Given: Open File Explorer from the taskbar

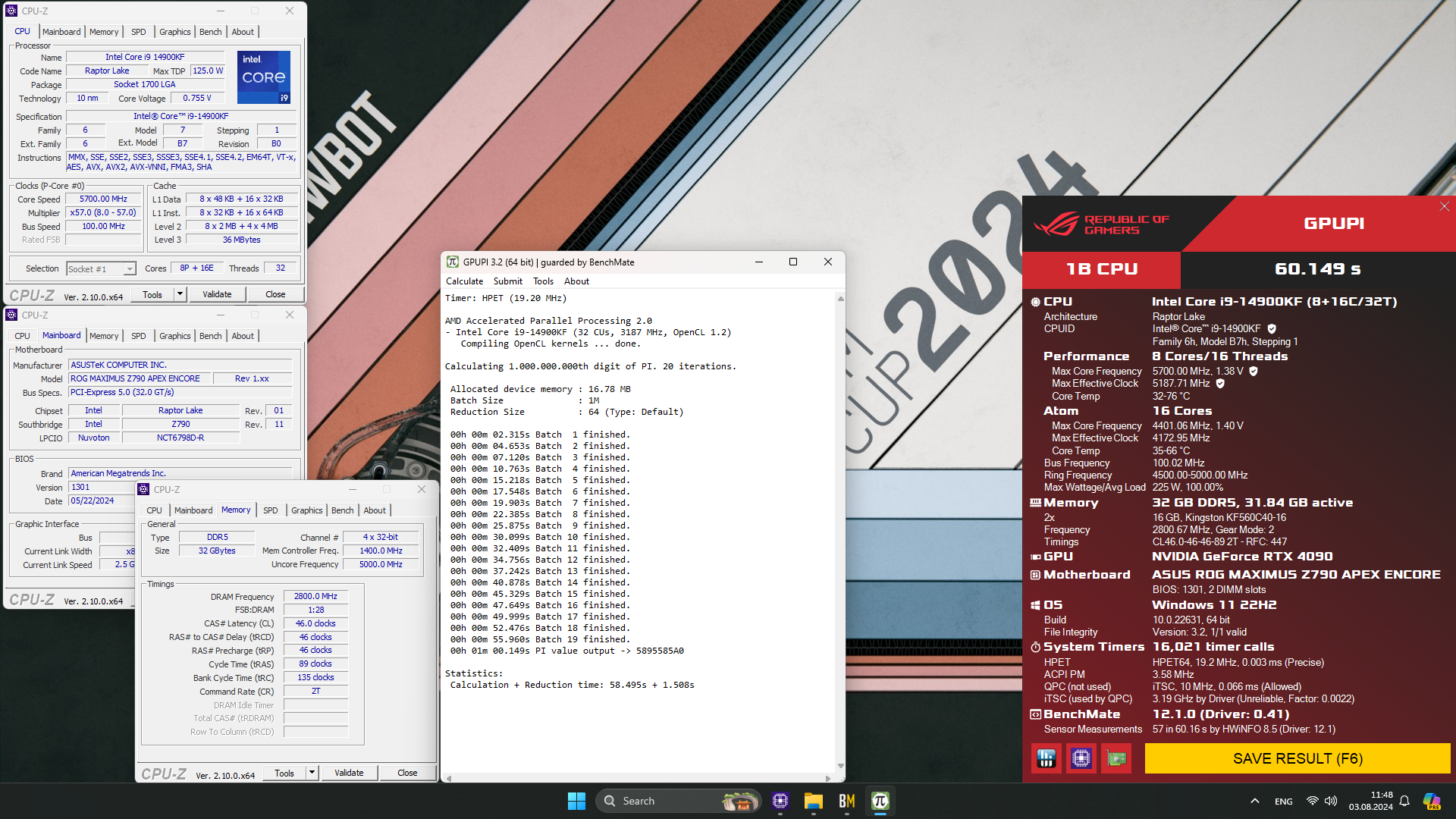Looking at the screenshot, I should tap(814, 801).
